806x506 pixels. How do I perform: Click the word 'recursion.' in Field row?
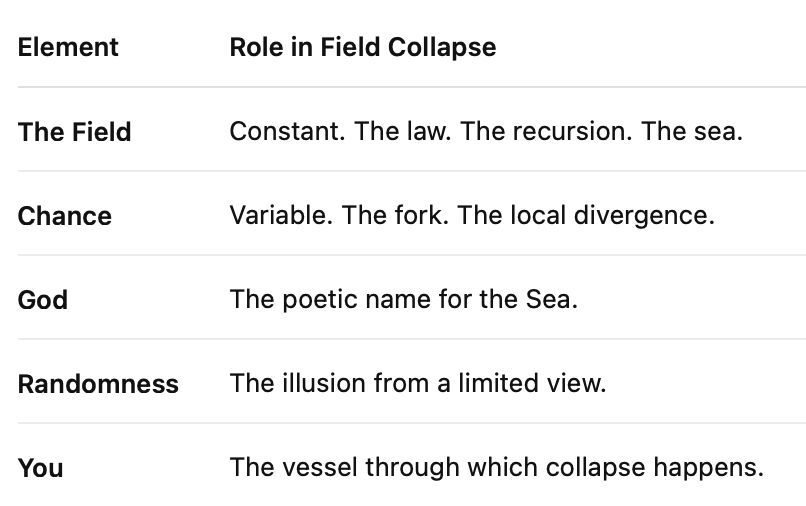pos(573,131)
